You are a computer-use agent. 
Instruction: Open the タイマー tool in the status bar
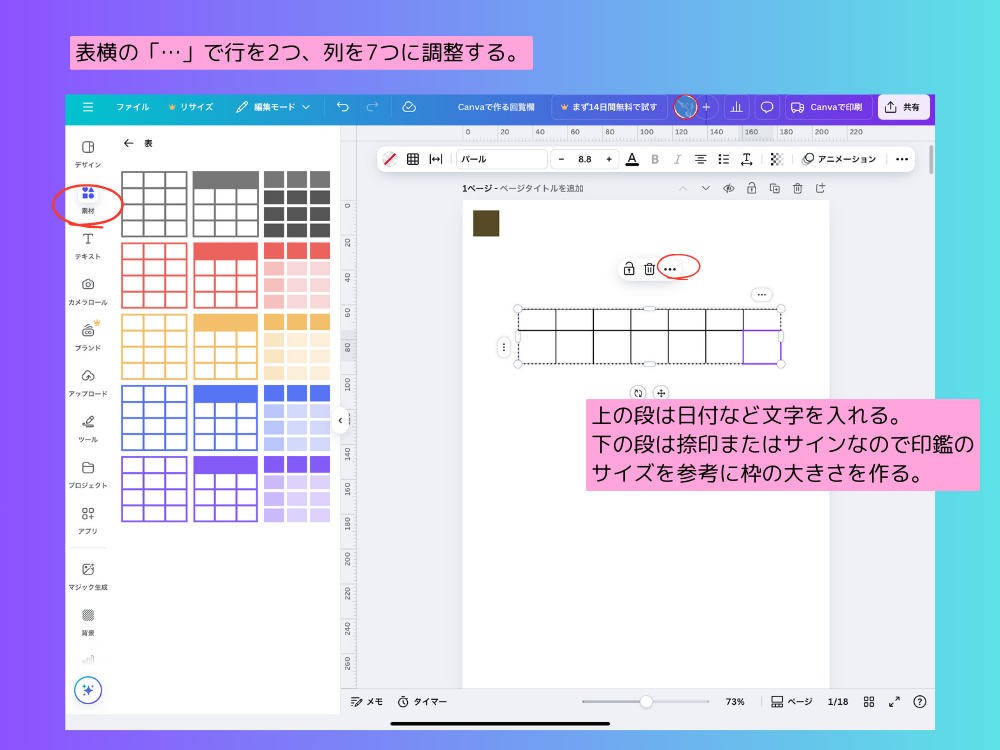point(424,701)
